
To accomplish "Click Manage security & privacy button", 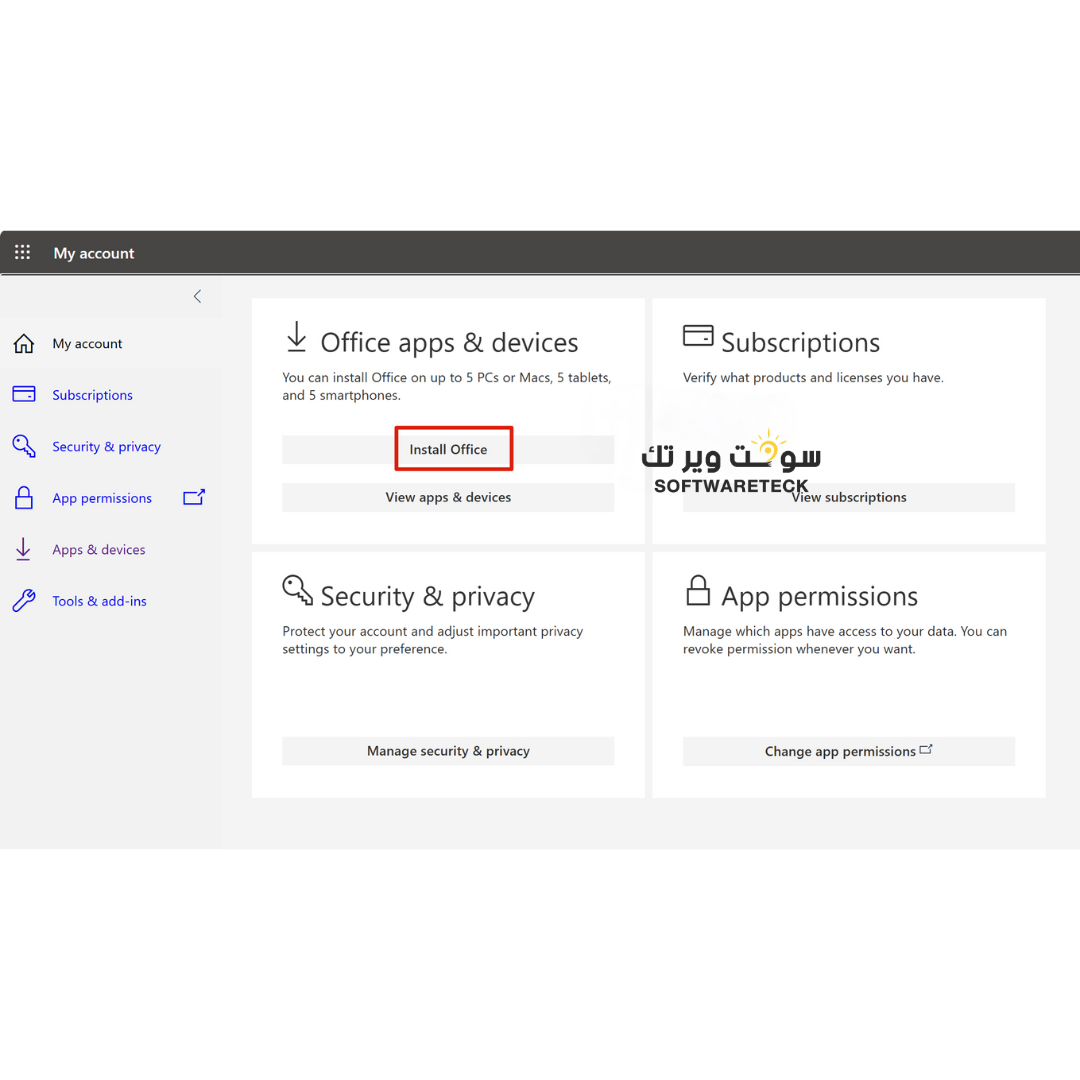I will tap(448, 751).
